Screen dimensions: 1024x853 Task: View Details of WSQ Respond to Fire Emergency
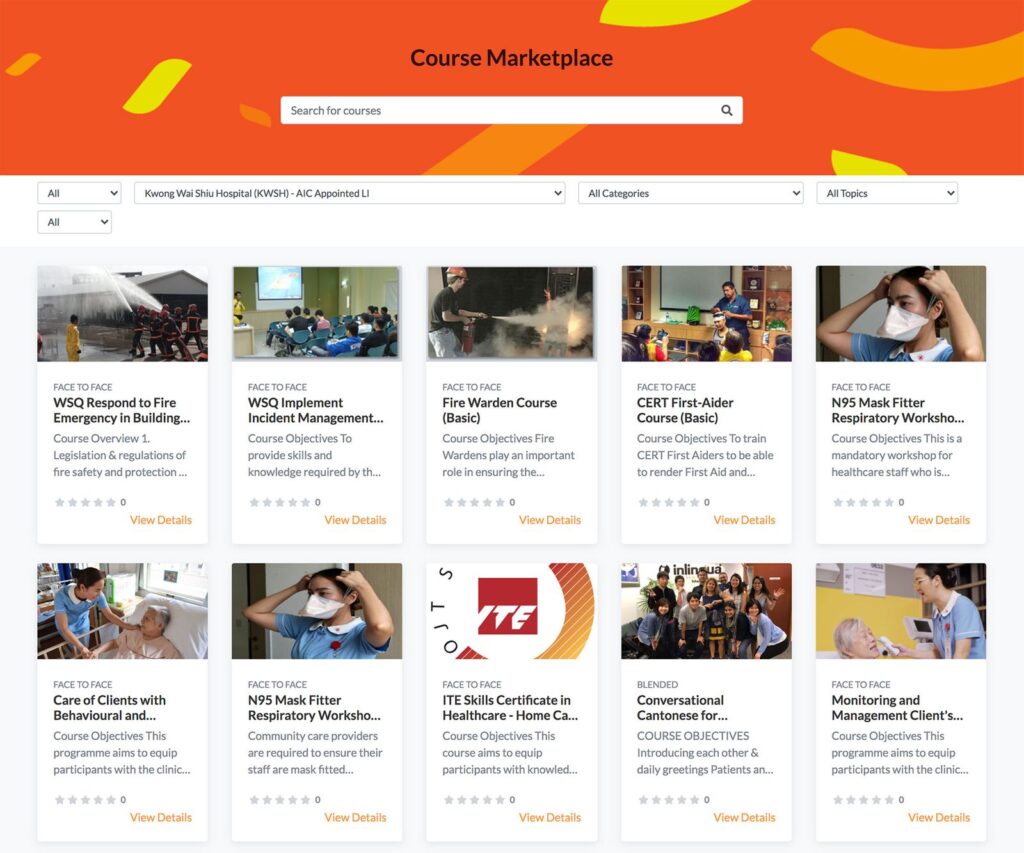click(x=161, y=520)
